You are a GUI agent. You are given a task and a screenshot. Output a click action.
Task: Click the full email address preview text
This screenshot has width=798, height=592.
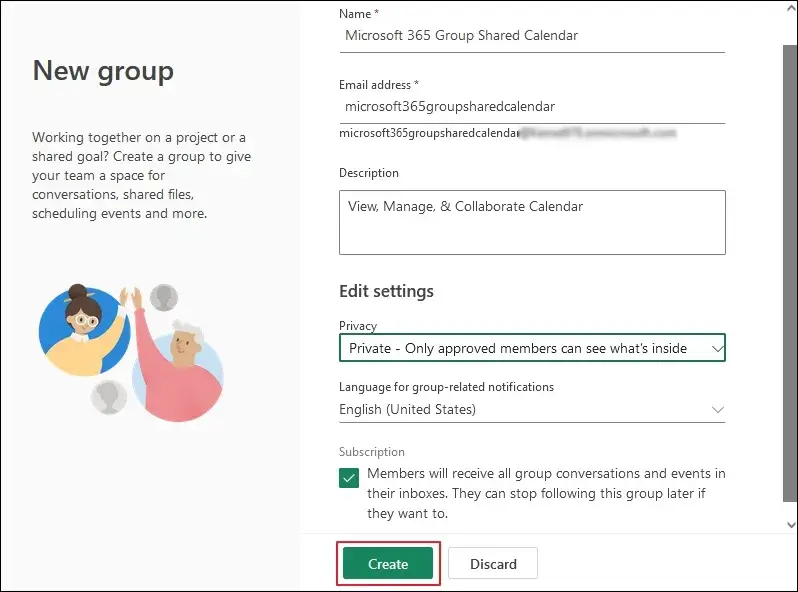(507, 133)
